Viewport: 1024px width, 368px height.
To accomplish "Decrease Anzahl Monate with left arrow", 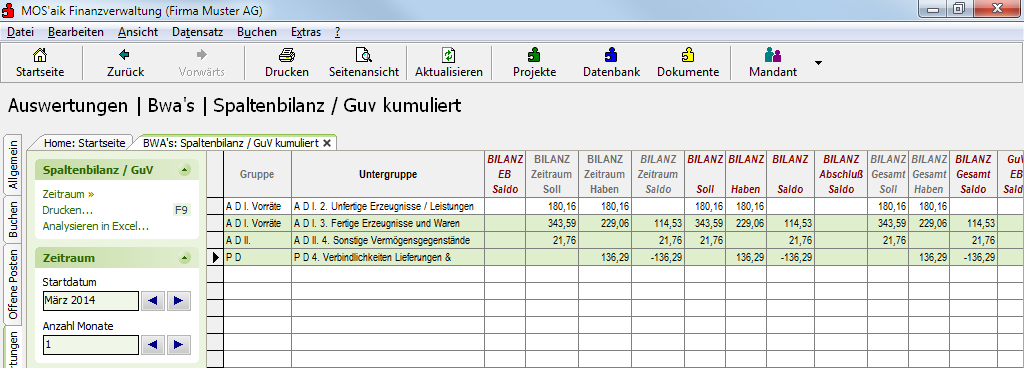I will point(154,345).
